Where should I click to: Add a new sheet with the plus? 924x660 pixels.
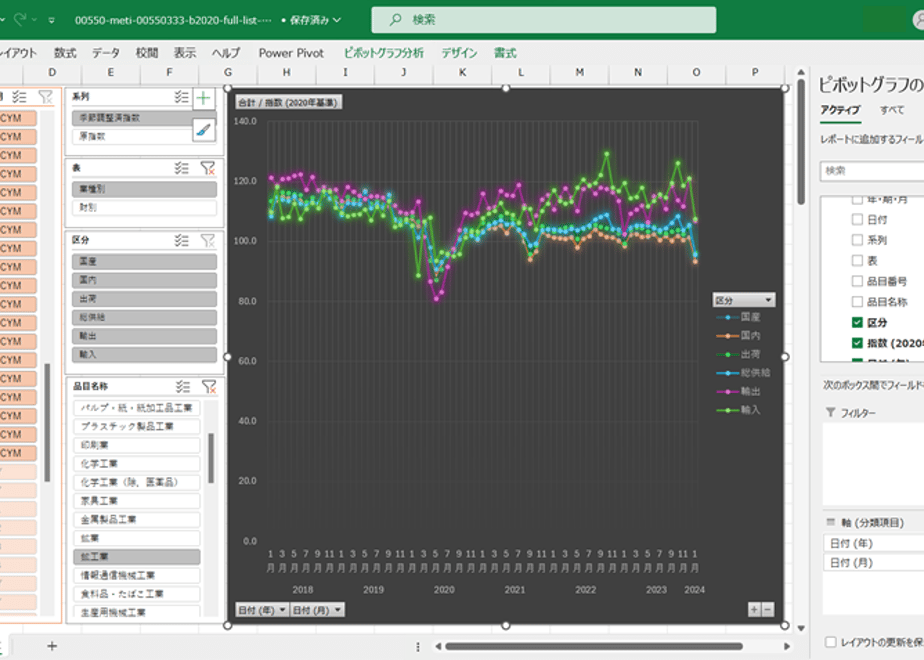pos(52,646)
